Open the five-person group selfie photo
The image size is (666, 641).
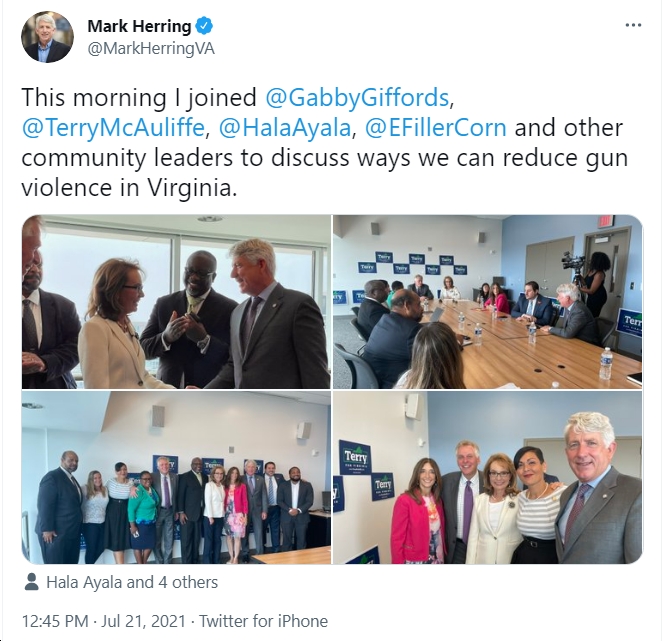[x=488, y=477]
